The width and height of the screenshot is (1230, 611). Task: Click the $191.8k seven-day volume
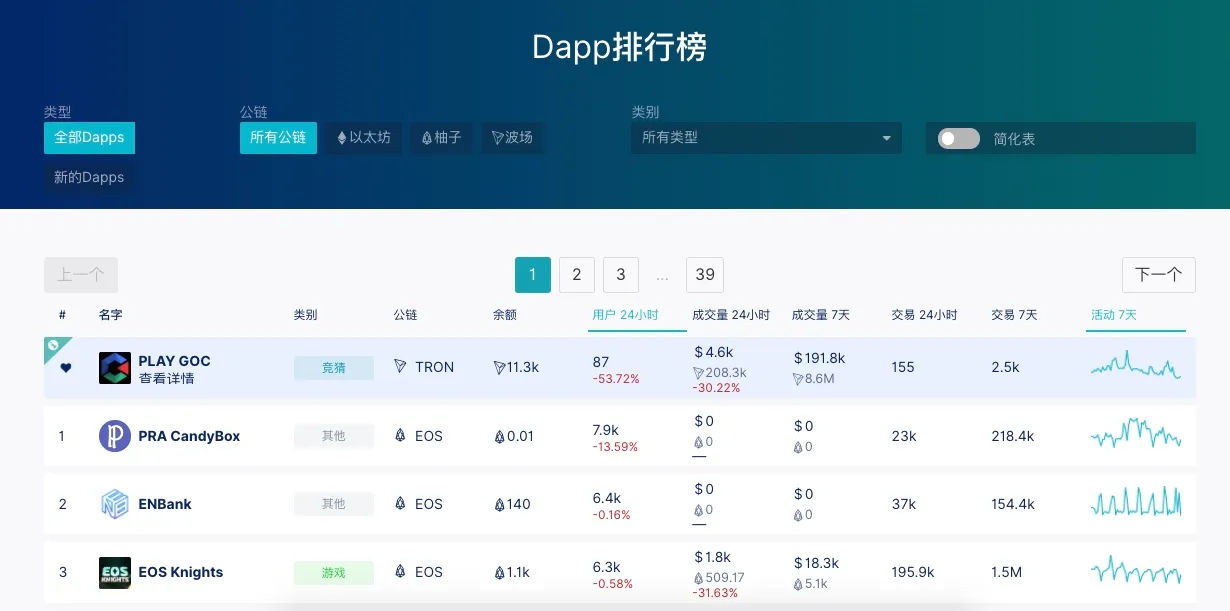819,358
